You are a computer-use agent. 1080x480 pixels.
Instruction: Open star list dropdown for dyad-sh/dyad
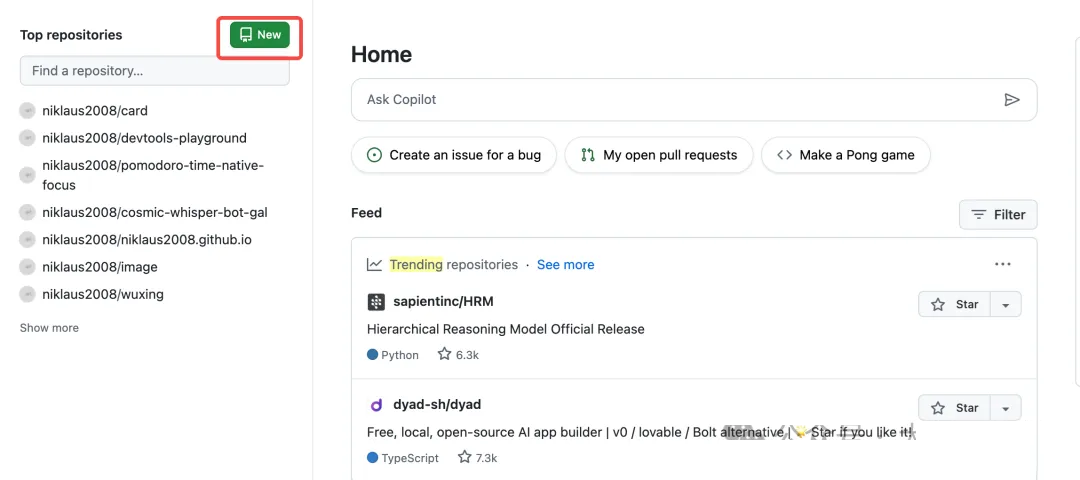[1006, 408]
